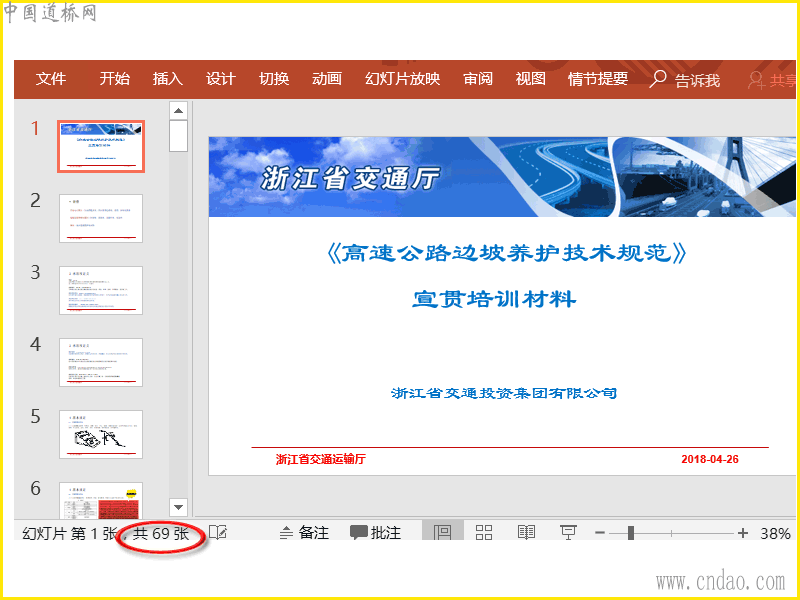Screen dimensions: 800x600
Task: Open the 动画 (Animations) tab
Action: click(327, 79)
